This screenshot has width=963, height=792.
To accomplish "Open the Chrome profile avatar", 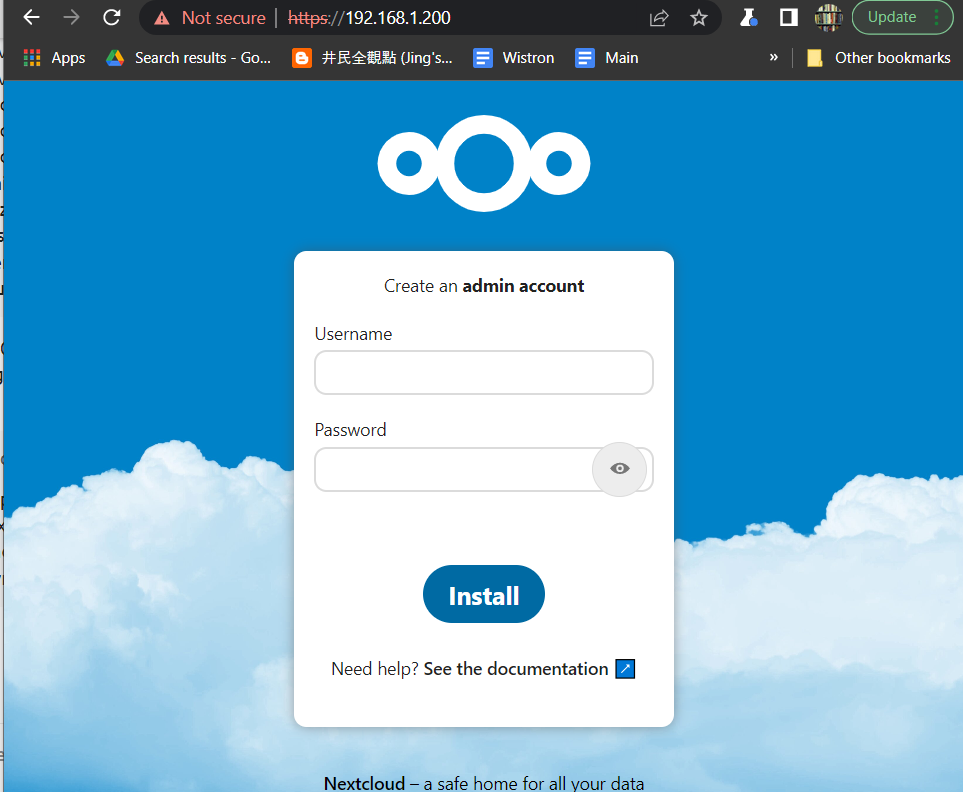I will tap(828, 17).
